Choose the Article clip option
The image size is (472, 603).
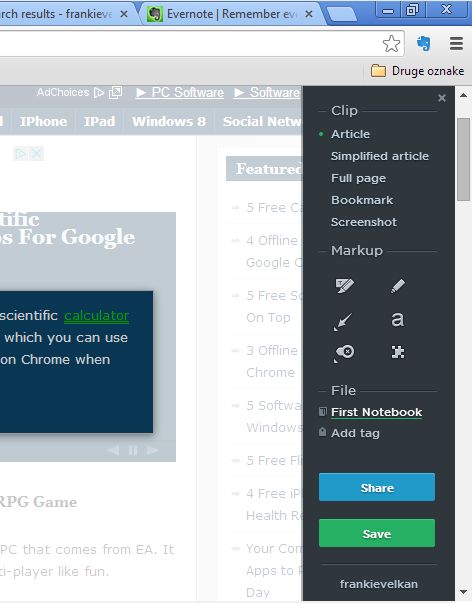(350, 134)
